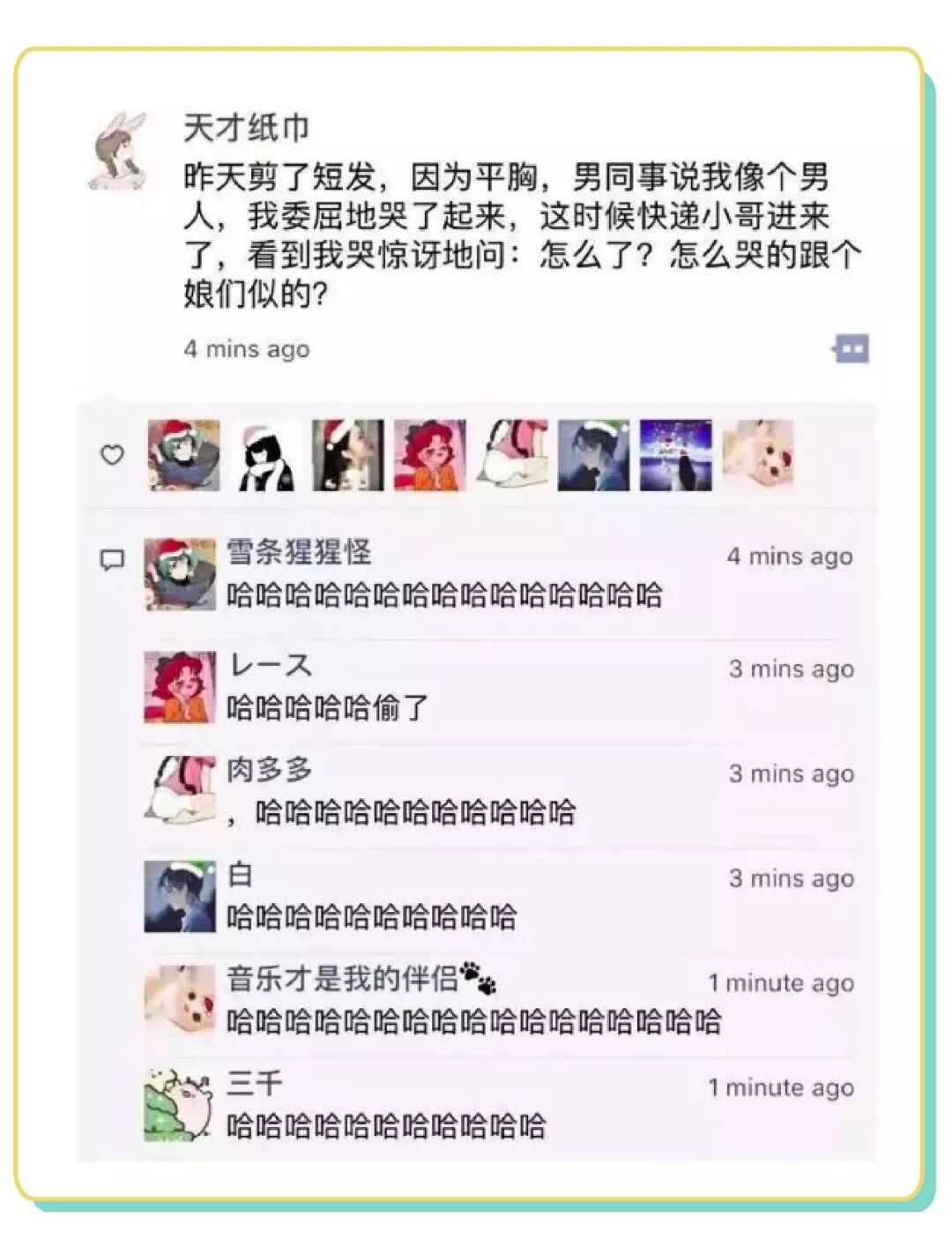The height and width of the screenshot is (1255, 952).
Task: Tap the avatar of commenter 白
Action: point(180,896)
